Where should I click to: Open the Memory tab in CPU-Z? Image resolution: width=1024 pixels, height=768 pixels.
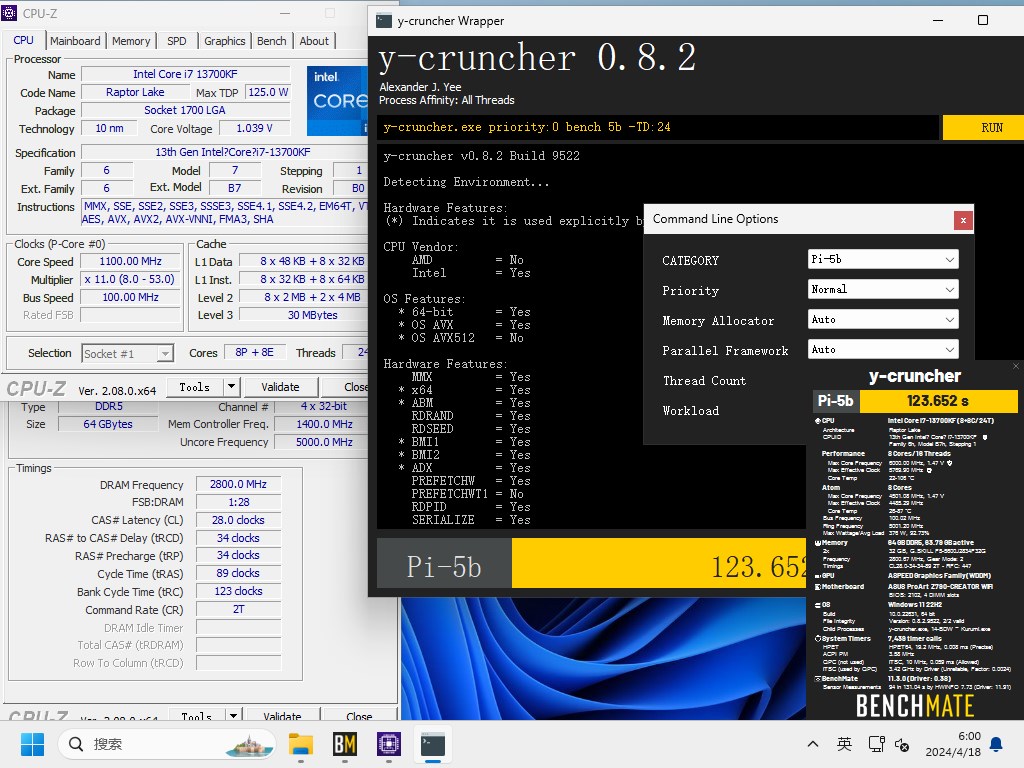click(x=131, y=40)
